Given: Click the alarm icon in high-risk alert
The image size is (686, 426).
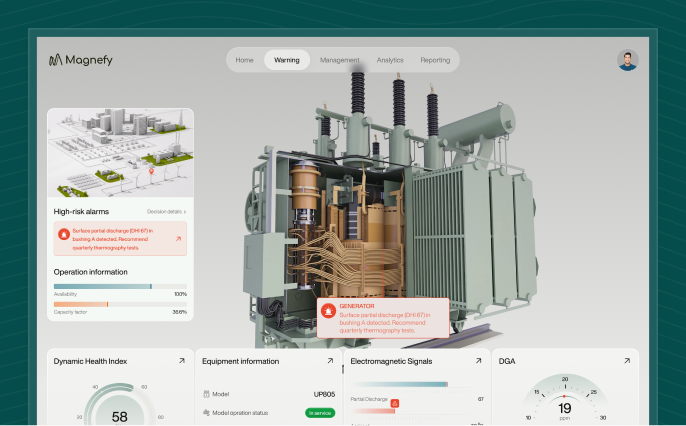Looking at the screenshot, I should [x=64, y=234].
